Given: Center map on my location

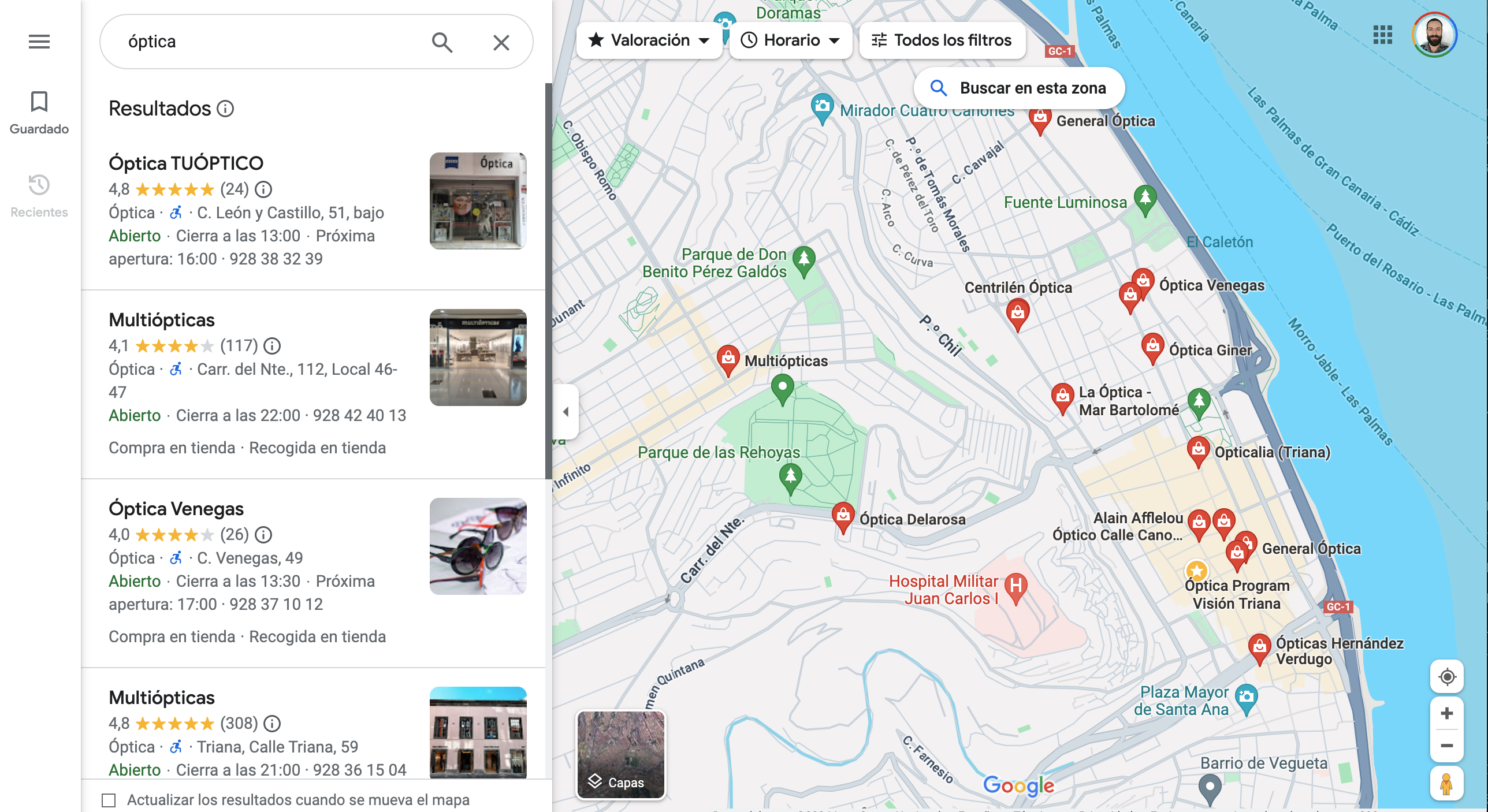Looking at the screenshot, I should [1447, 677].
